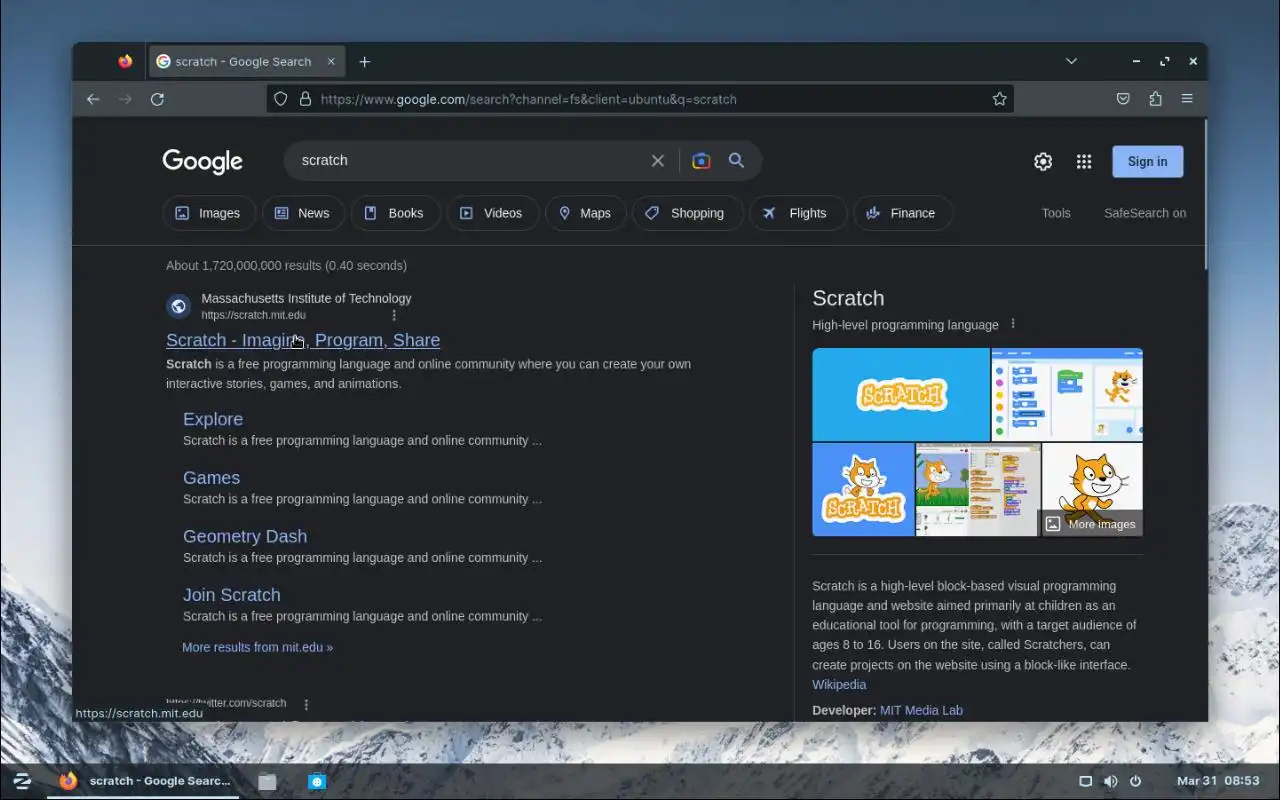Go back with the browser back arrow

(x=93, y=99)
